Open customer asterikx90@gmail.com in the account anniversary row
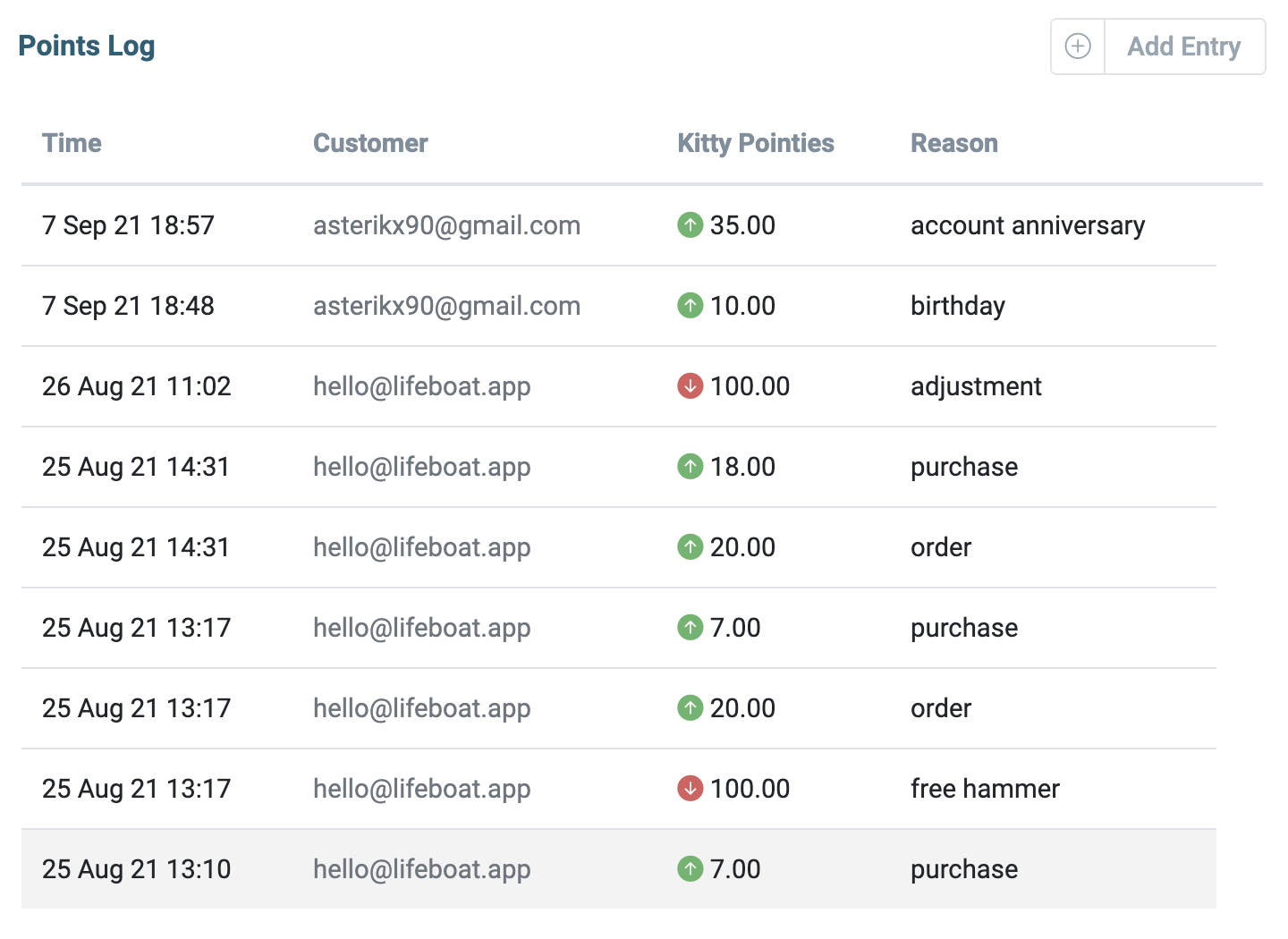 coord(446,225)
